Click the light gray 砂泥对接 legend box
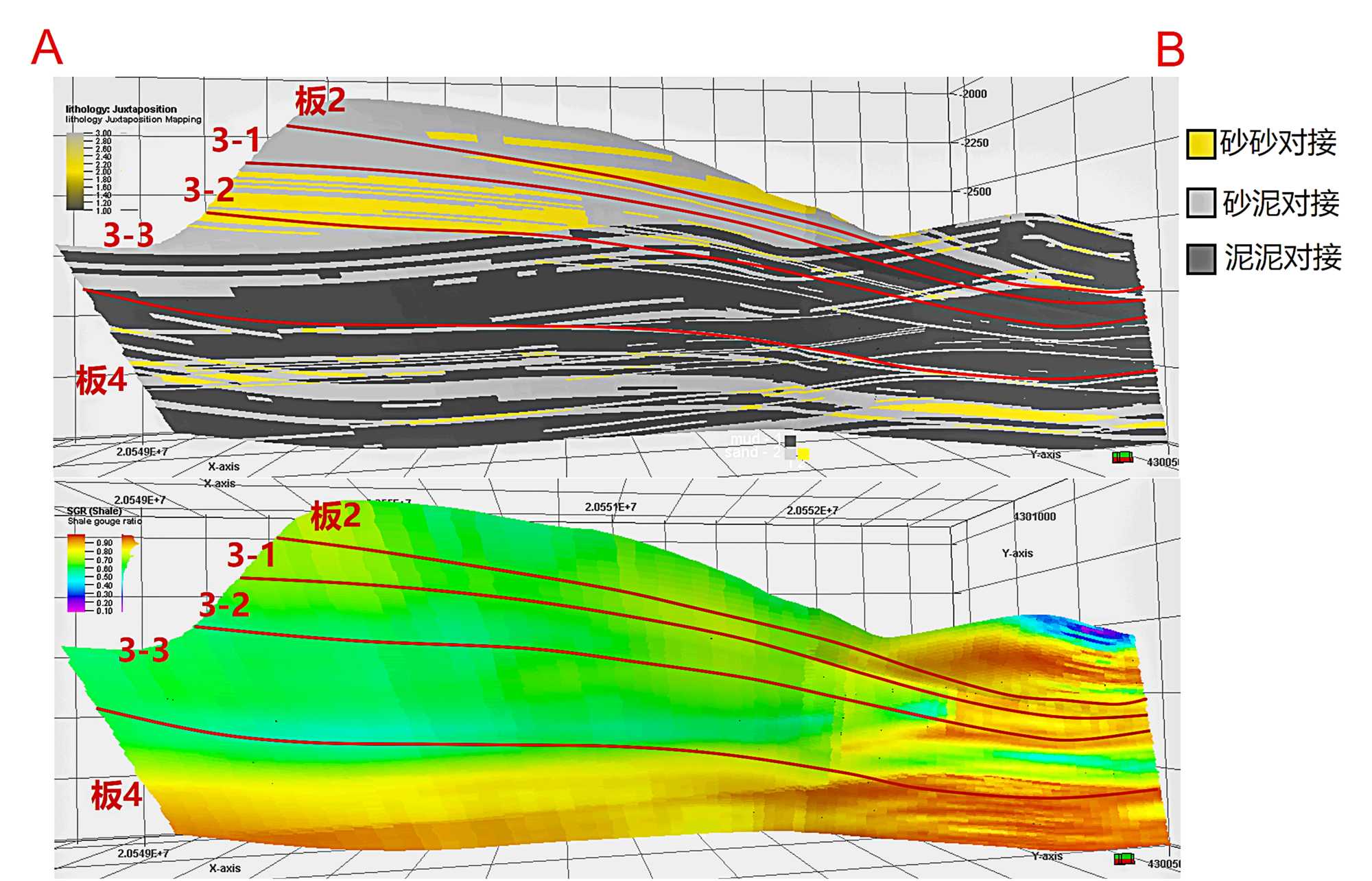This screenshot has width=1372, height=881. pos(1200,203)
